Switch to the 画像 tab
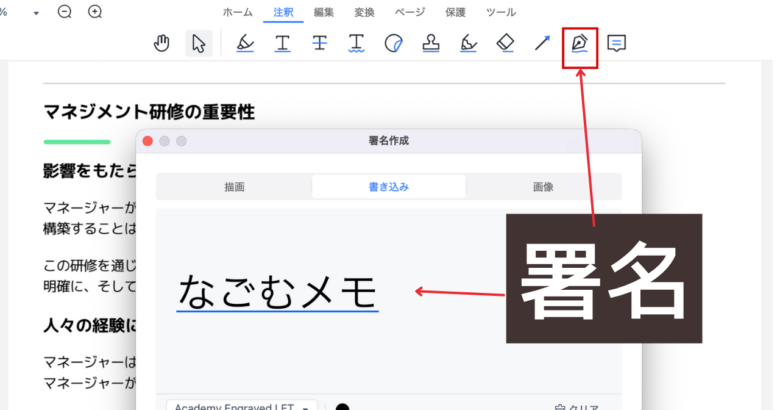780x410 pixels. [543, 187]
